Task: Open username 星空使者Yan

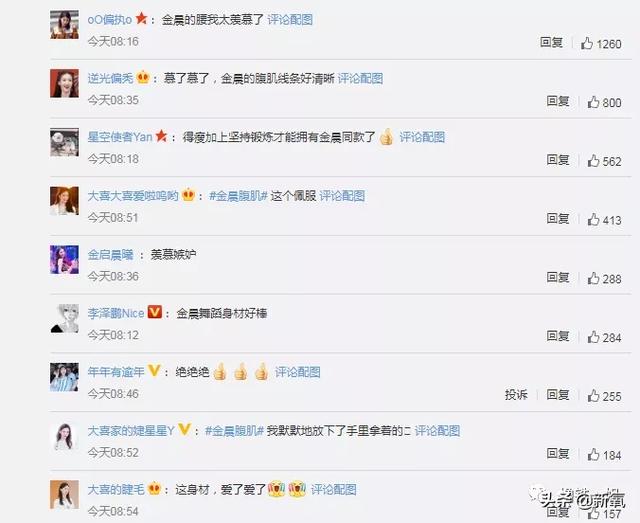Action: tap(120, 137)
